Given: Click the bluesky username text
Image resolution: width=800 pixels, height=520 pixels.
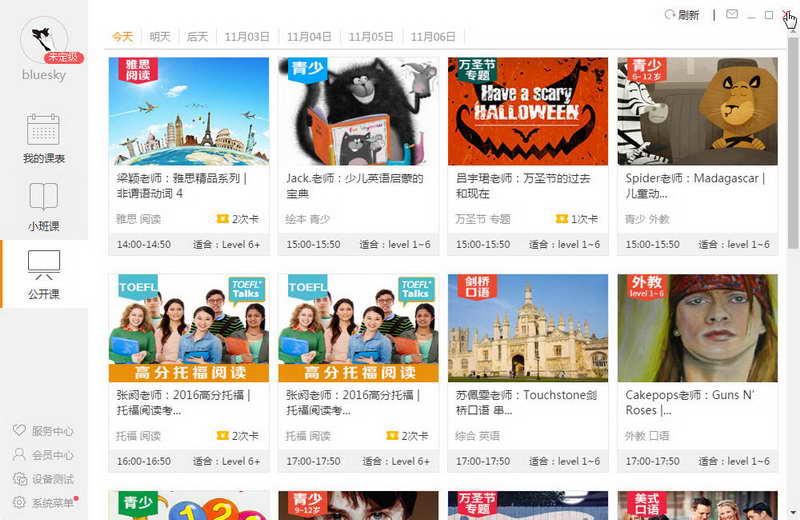Looking at the screenshot, I should pyautogui.click(x=44, y=75).
